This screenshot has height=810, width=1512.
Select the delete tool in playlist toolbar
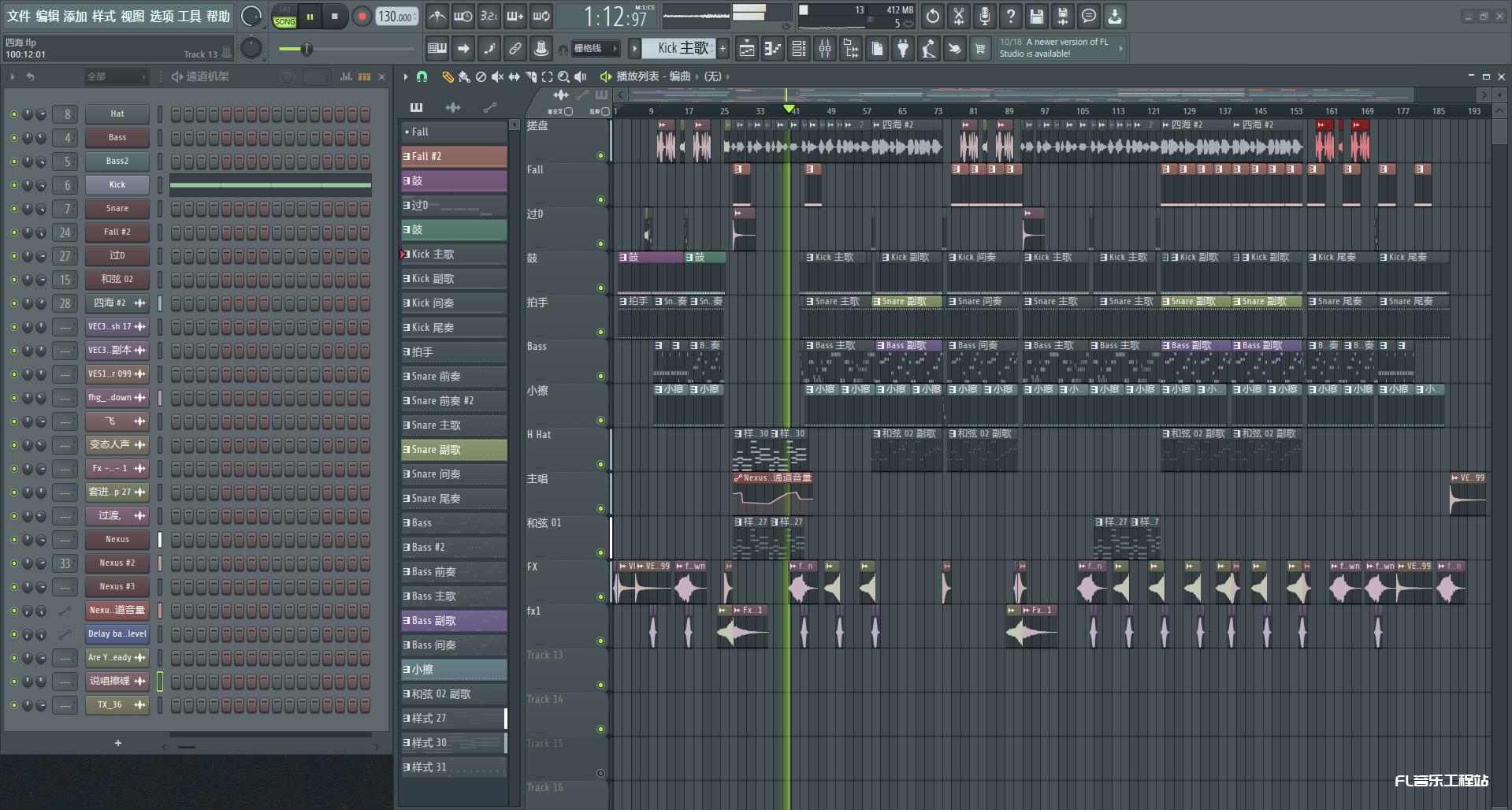pyautogui.click(x=481, y=76)
